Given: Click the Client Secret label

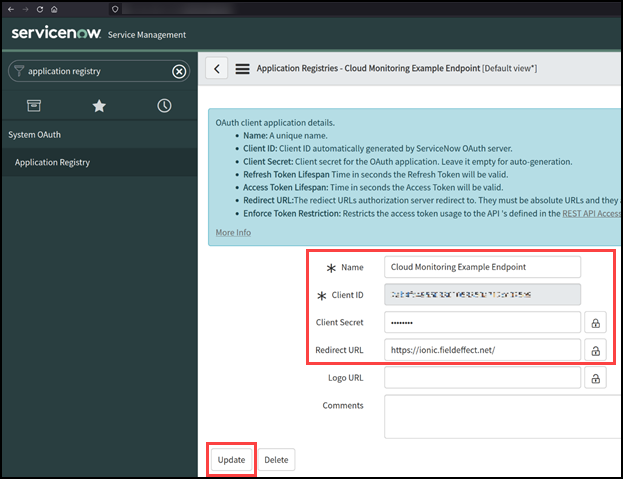Looking at the screenshot, I should pos(339,323).
